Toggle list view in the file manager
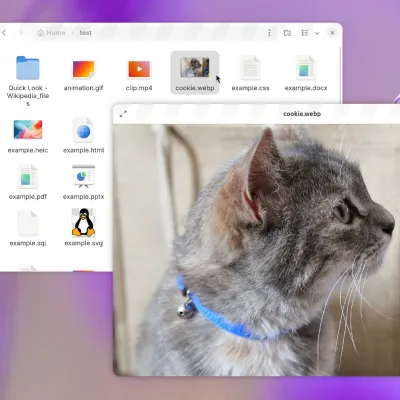This screenshot has height=400, width=400. tap(305, 33)
